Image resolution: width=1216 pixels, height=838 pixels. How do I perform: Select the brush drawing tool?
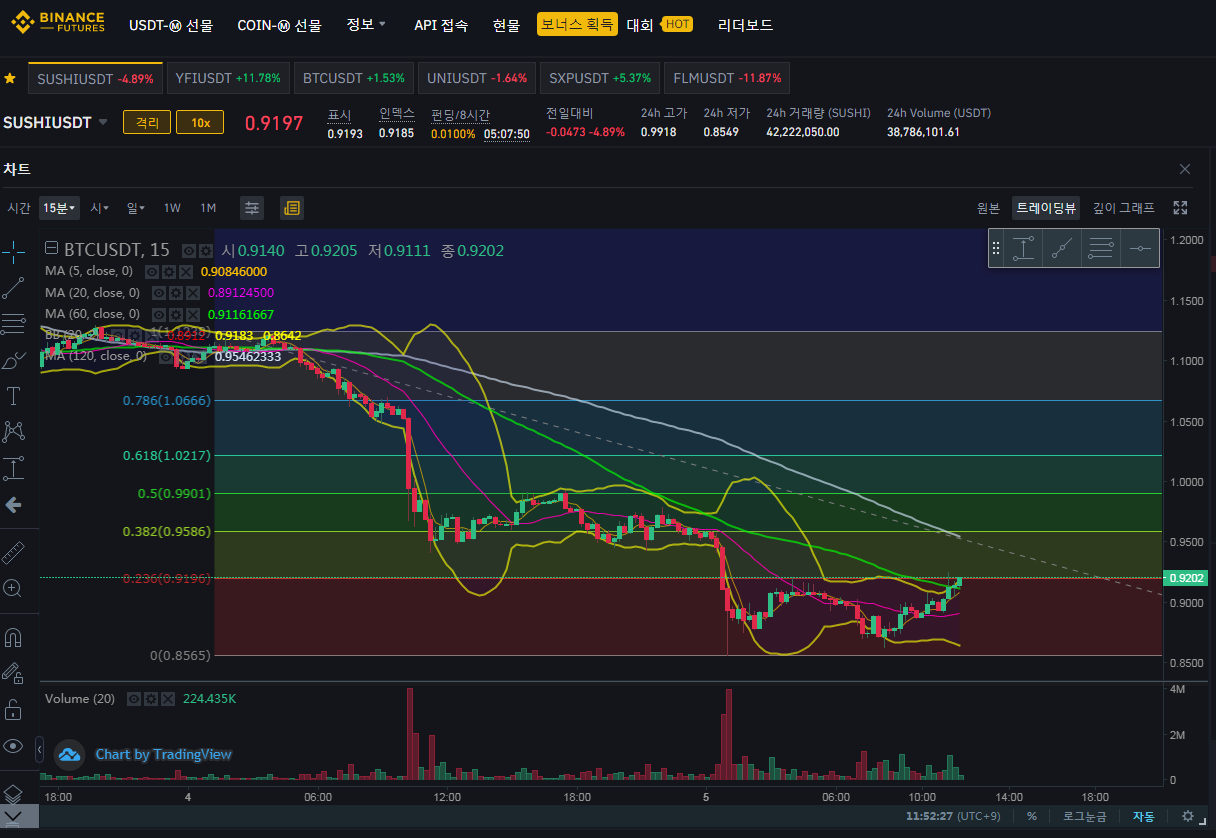pyautogui.click(x=13, y=360)
